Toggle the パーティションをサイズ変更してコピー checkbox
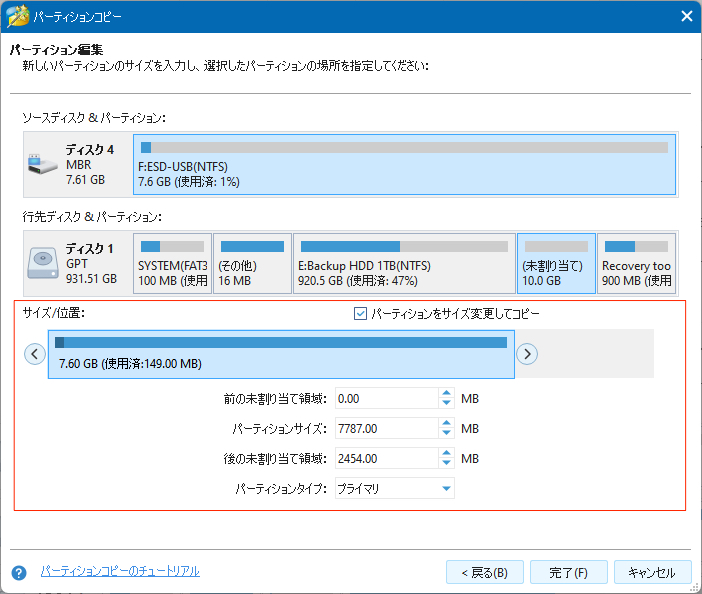 pyautogui.click(x=361, y=314)
